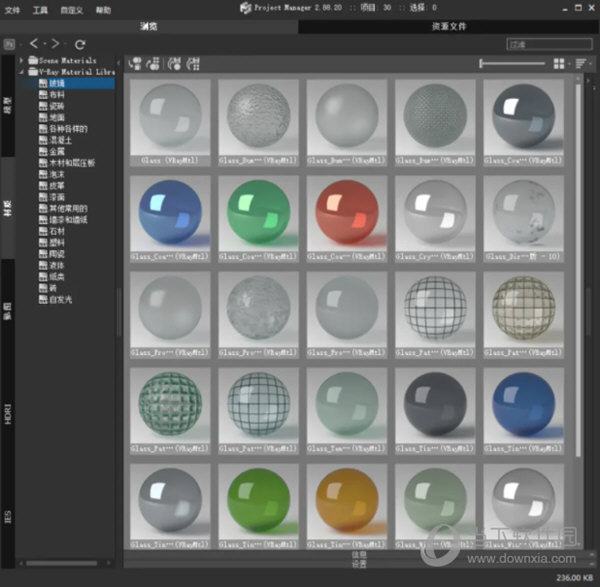The width and height of the screenshot is (600, 587).
Task: Expand the 设置 panel at the bottom
Action: (359, 563)
